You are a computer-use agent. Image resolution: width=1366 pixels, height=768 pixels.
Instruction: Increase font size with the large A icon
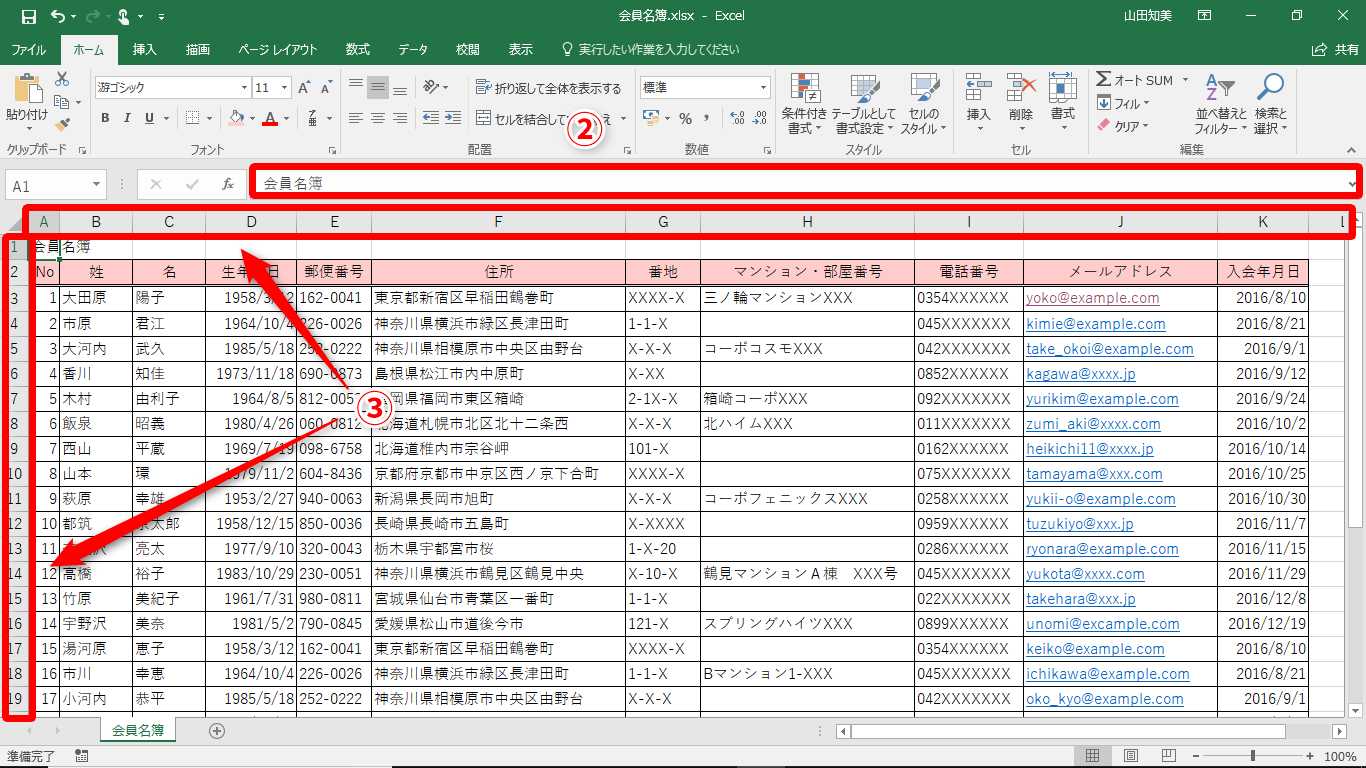click(305, 88)
